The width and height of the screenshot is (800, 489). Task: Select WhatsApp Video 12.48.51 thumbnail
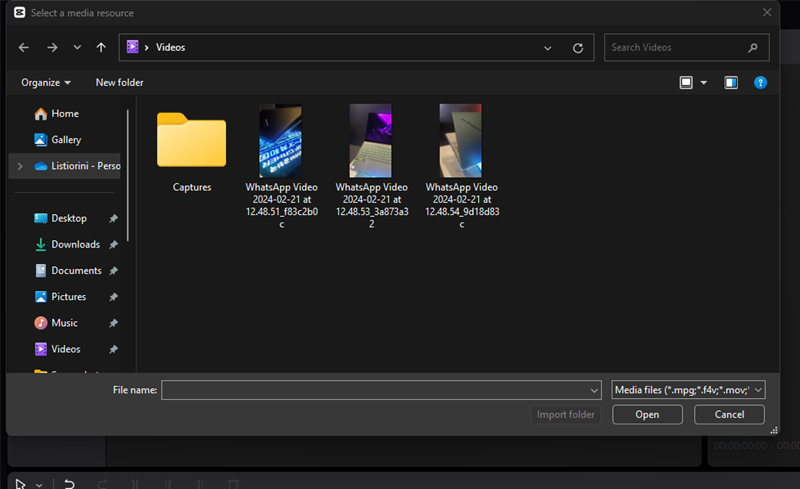point(280,141)
